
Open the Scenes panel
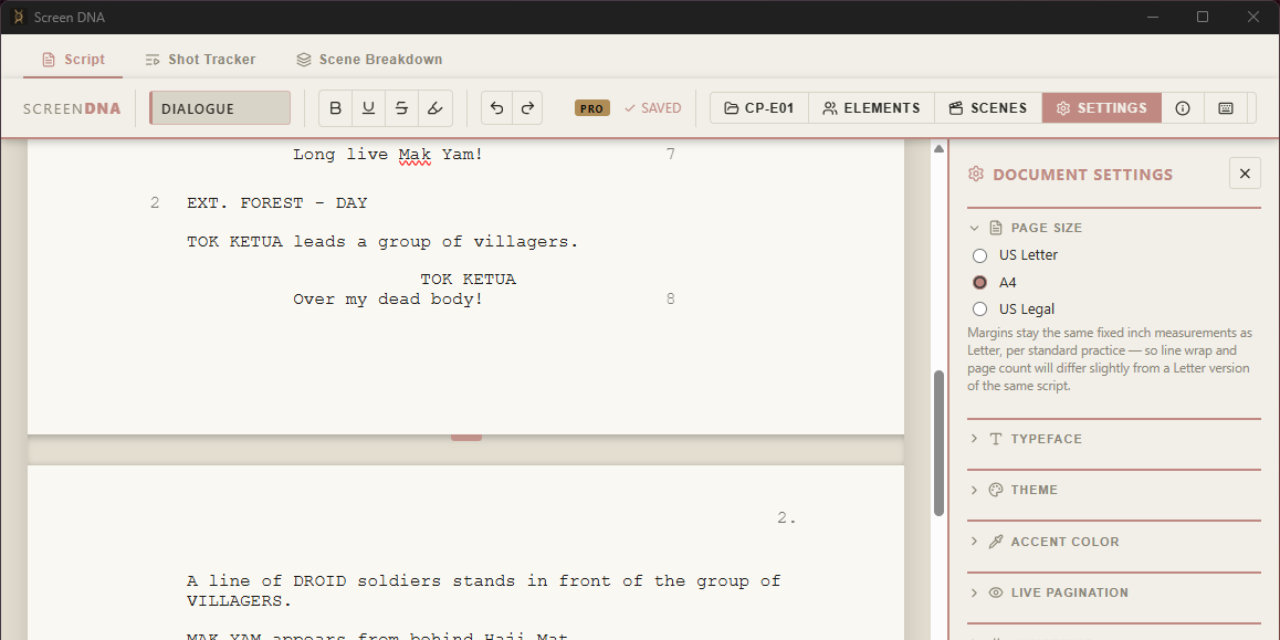click(x=988, y=108)
